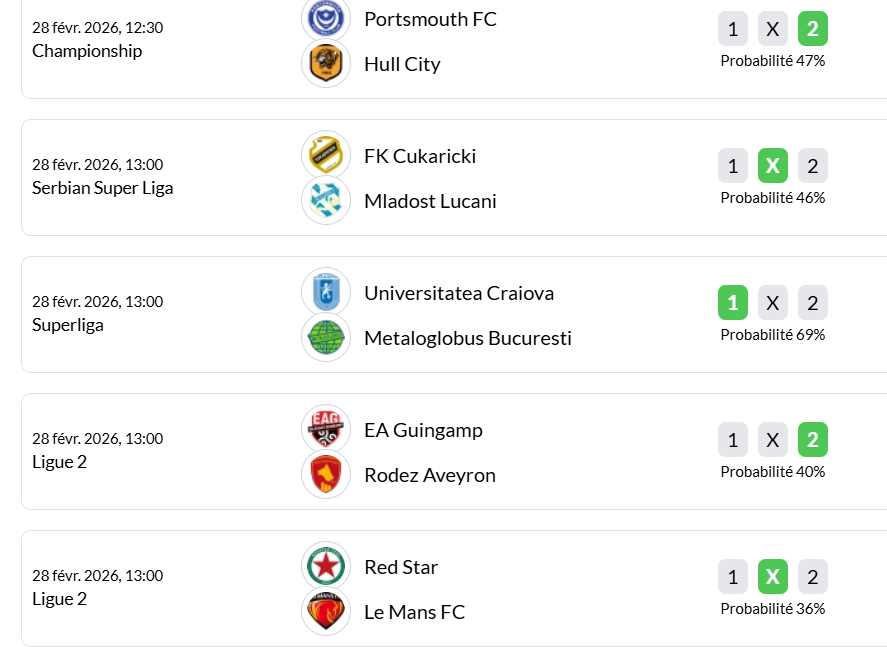Click the Mladost Lucani team logo

[326, 200]
